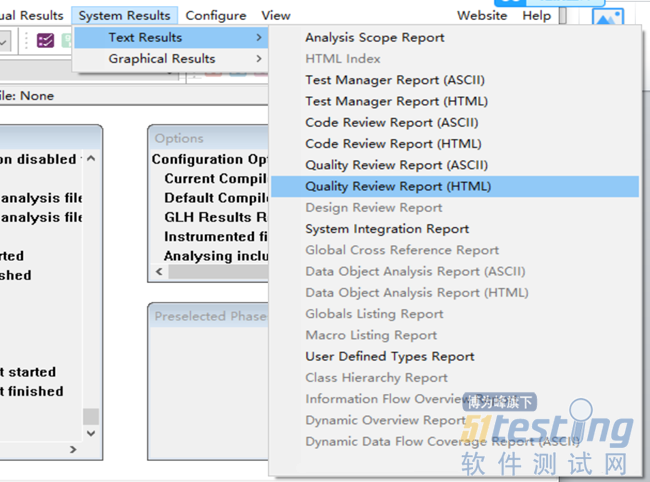Open the Help menu
650x482 pixels.
pos(536,15)
